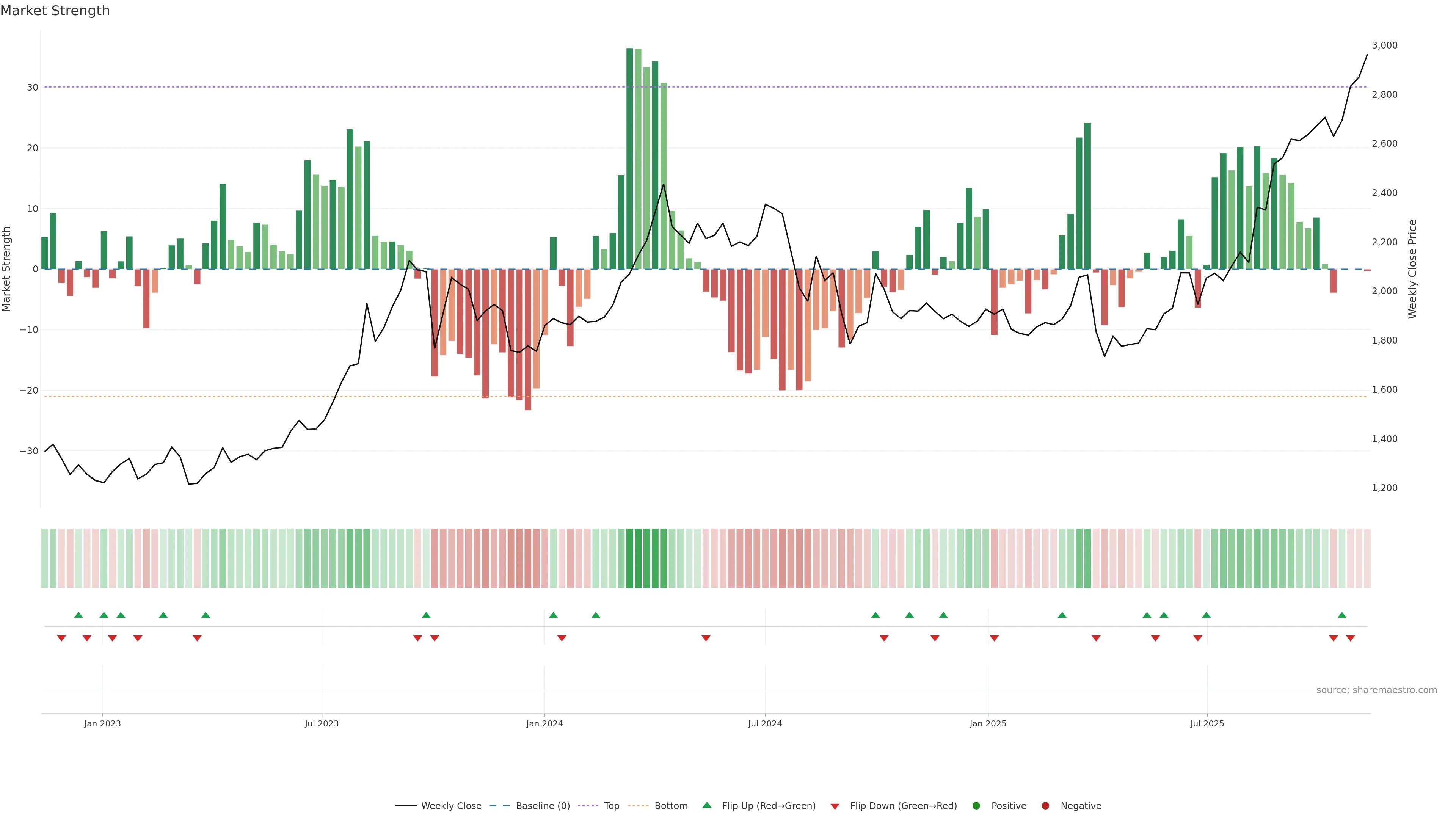Image resolution: width=1456 pixels, height=819 pixels.
Task: Click the Jan 2023 x-axis label
Action: tap(102, 723)
